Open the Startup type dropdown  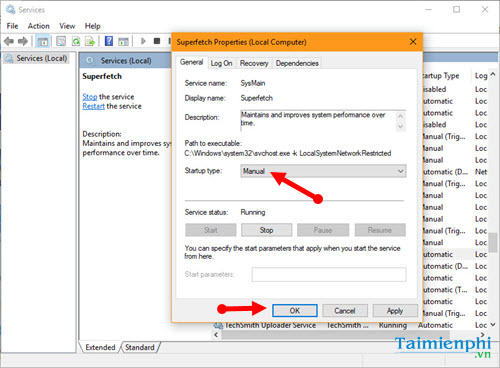323,171
